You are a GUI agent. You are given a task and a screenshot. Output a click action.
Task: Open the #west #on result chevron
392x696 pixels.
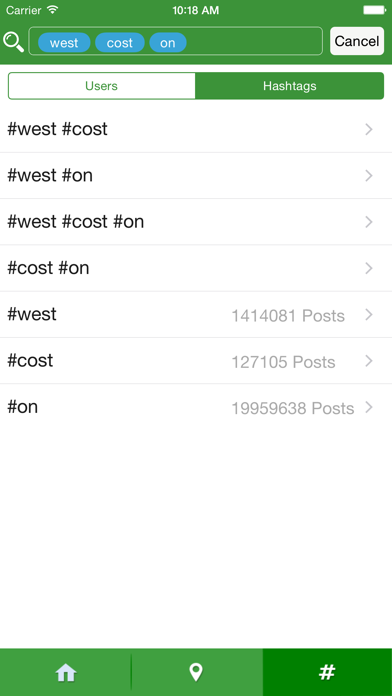[x=368, y=176]
